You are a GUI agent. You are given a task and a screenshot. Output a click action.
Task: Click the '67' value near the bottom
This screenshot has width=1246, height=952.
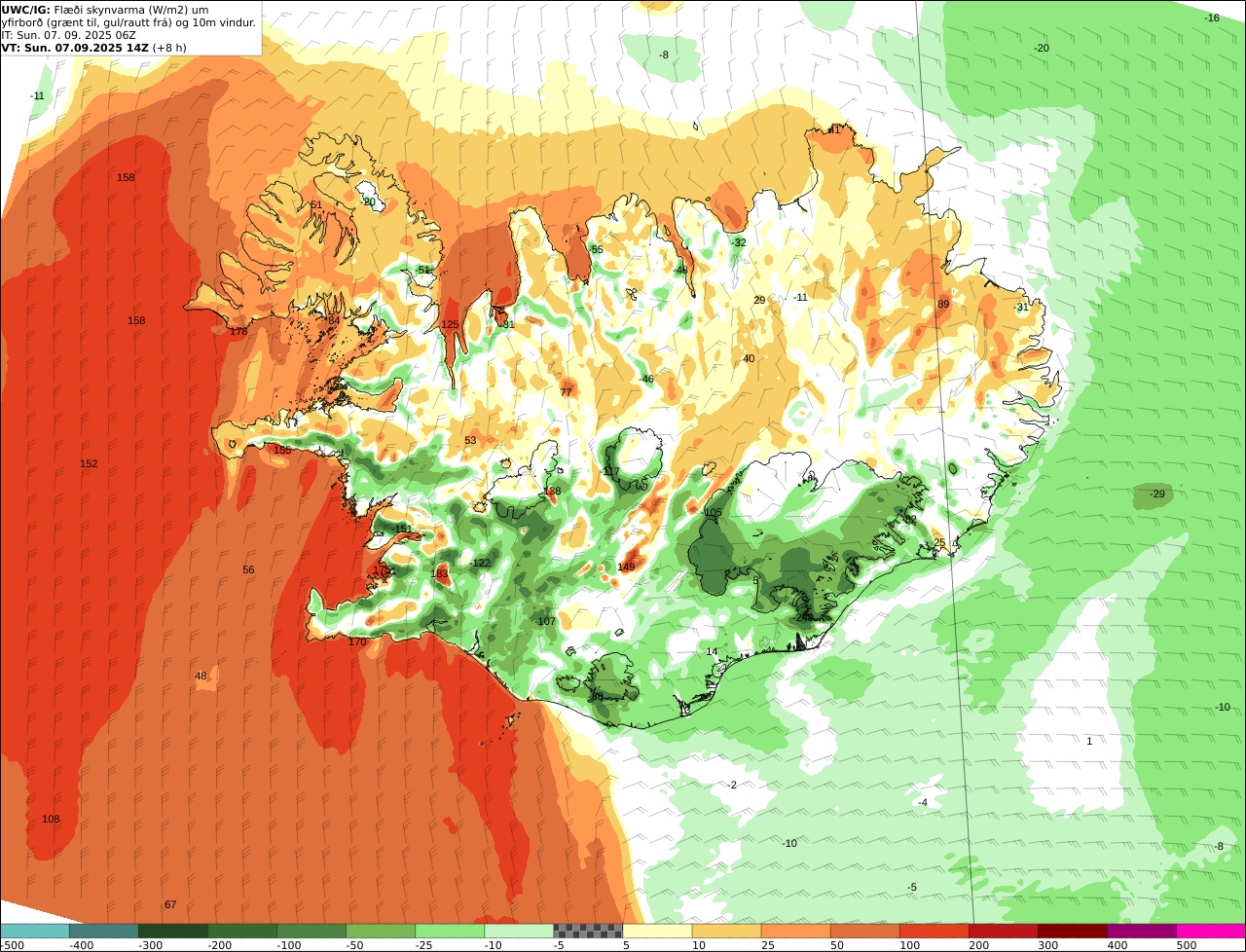coord(170,904)
